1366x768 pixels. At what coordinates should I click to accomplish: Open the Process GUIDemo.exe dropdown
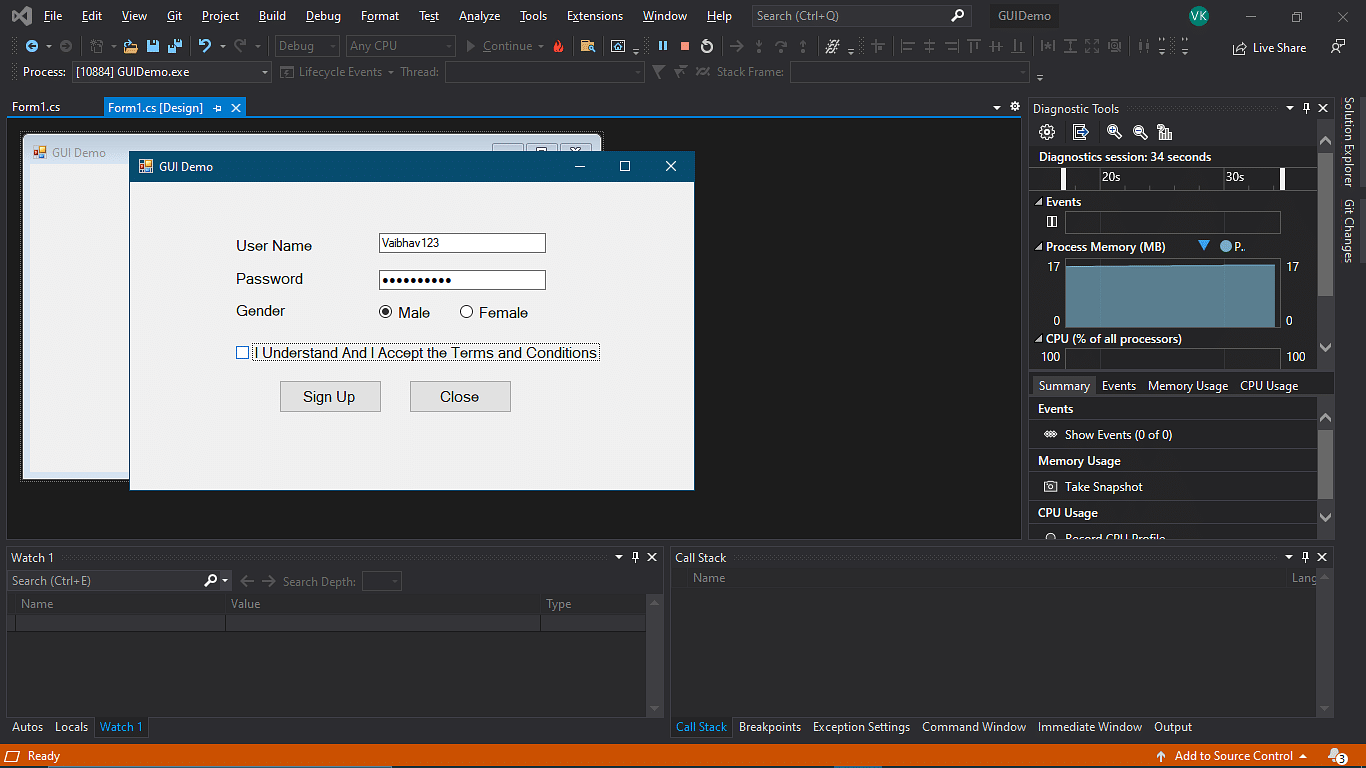click(x=172, y=72)
